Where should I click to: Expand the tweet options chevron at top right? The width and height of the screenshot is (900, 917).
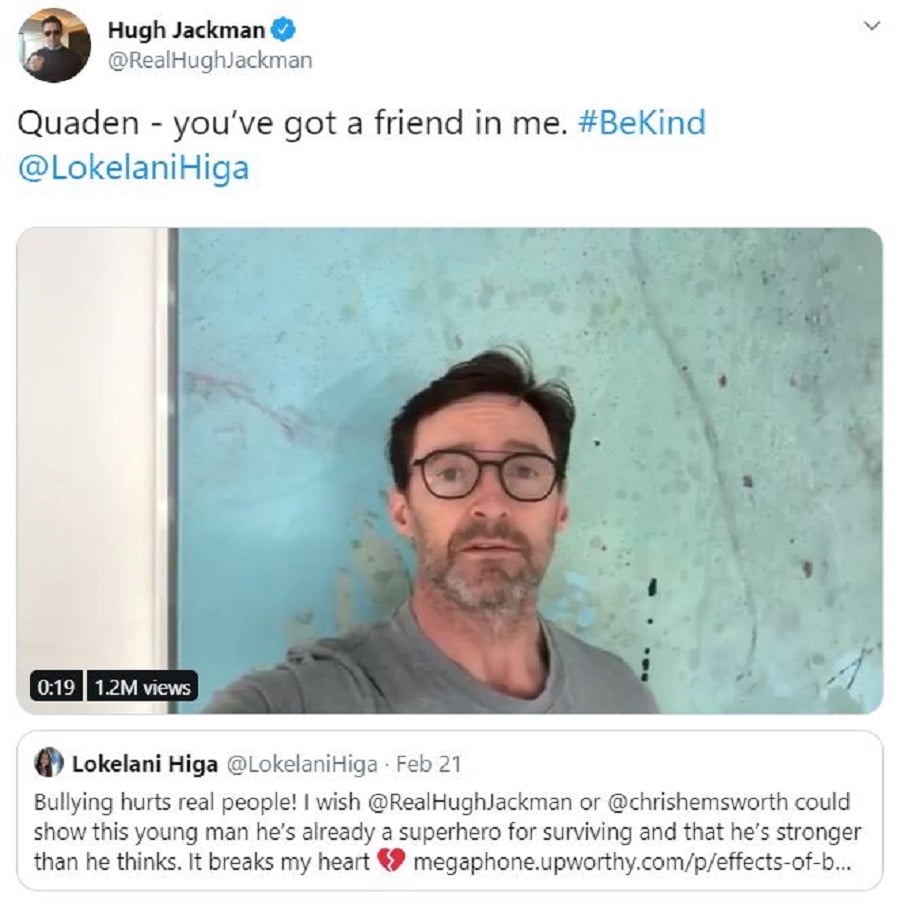click(872, 26)
